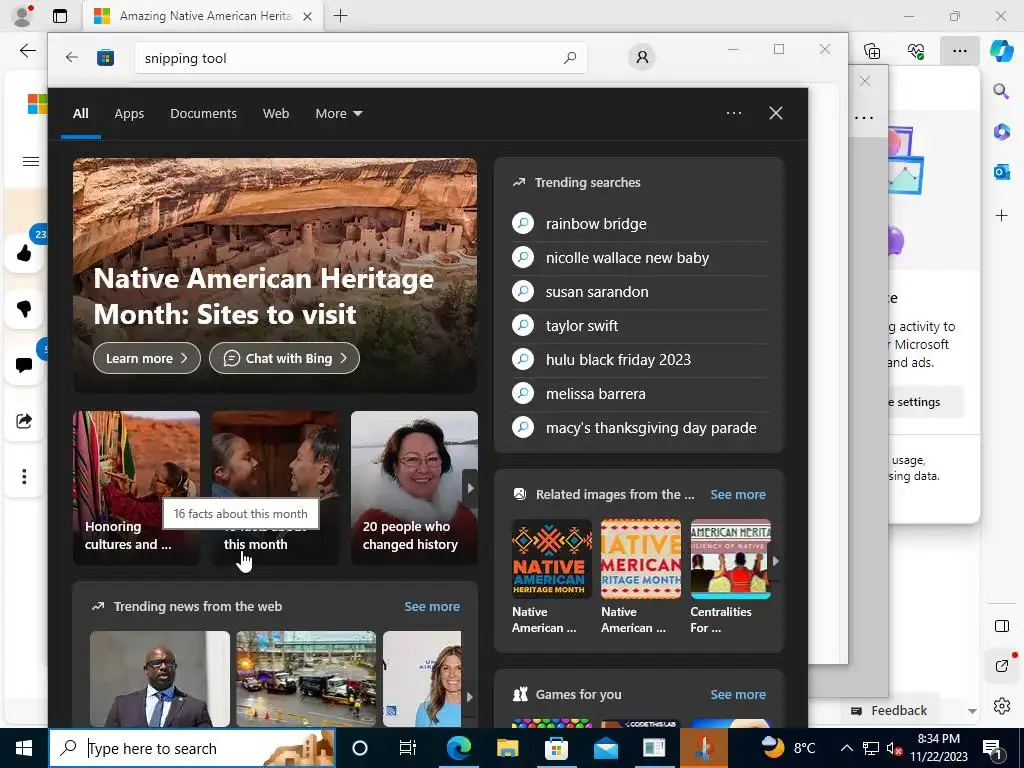Click the date and time in the taskbar
Image resolution: width=1024 pixels, height=768 pixels.
click(x=938, y=748)
